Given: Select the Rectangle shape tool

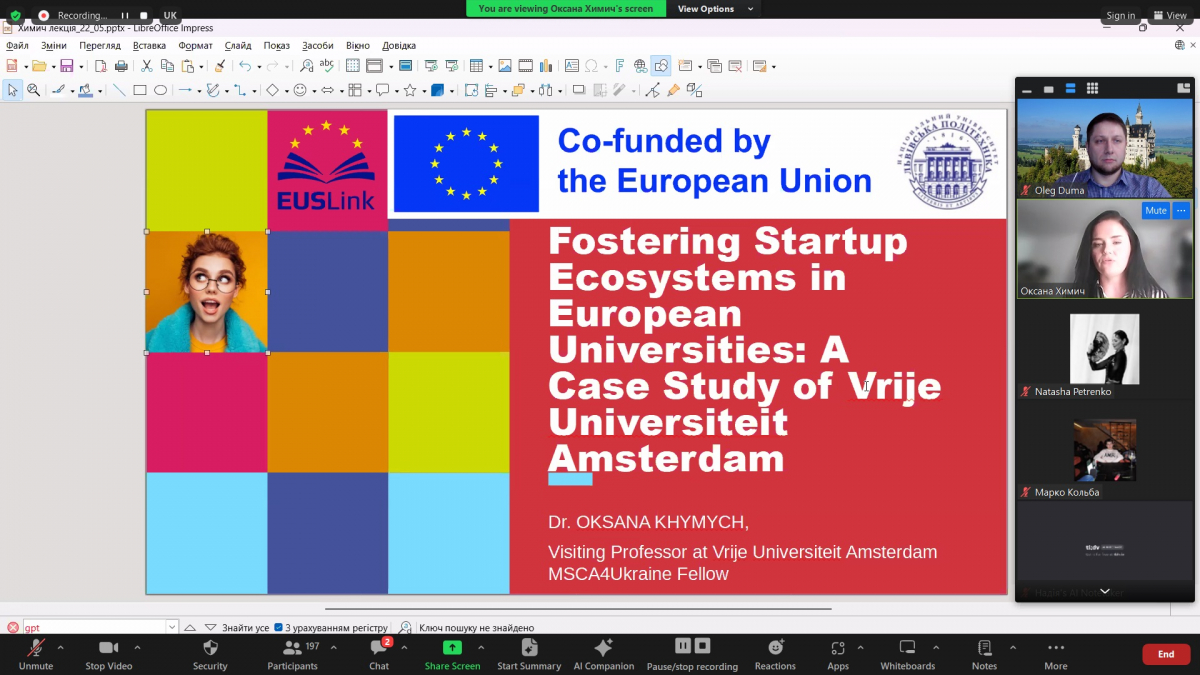Looking at the screenshot, I should [x=140, y=90].
